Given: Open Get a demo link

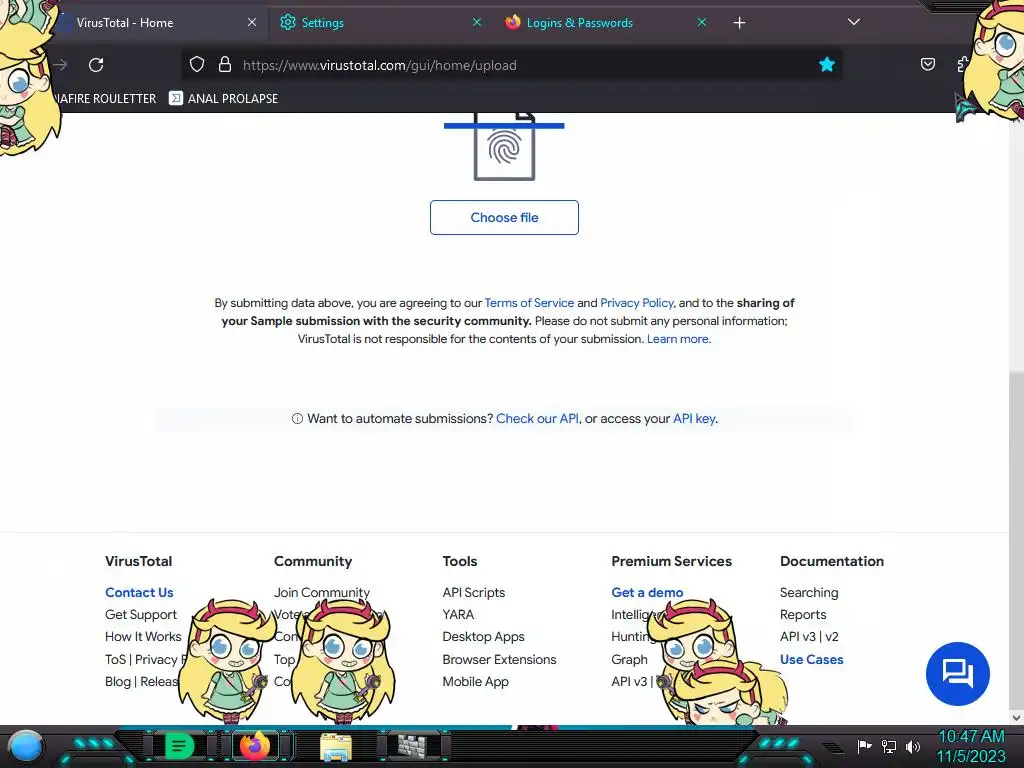Looking at the screenshot, I should 647,592.
